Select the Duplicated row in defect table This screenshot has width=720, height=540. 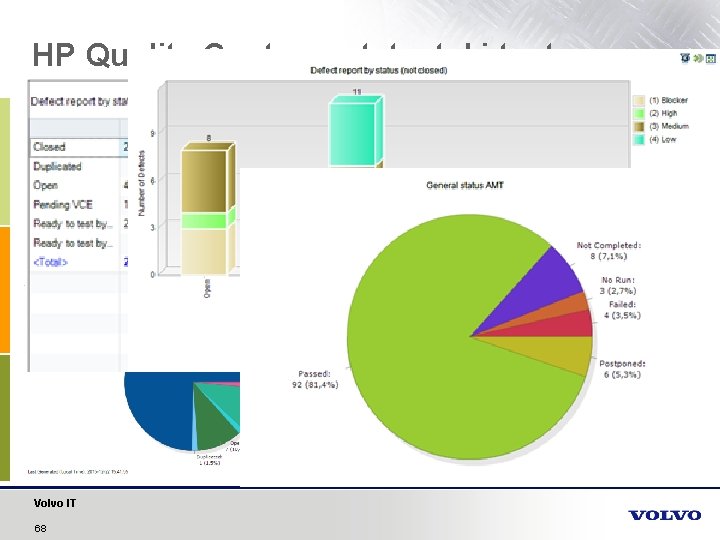pyautogui.click(x=79, y=166)
